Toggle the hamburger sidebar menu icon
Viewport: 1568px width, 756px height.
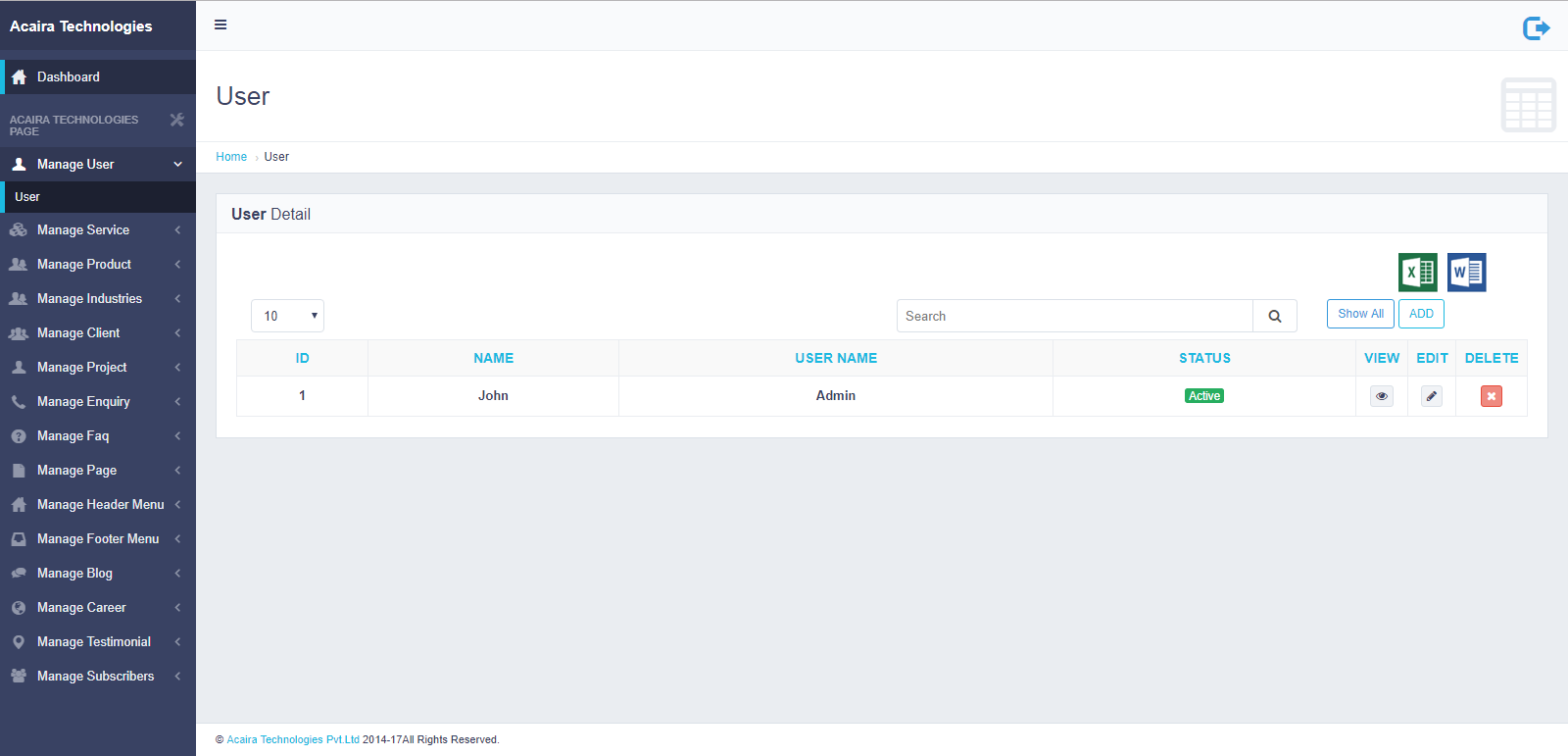pyautogui.click(x=220, y=25)
